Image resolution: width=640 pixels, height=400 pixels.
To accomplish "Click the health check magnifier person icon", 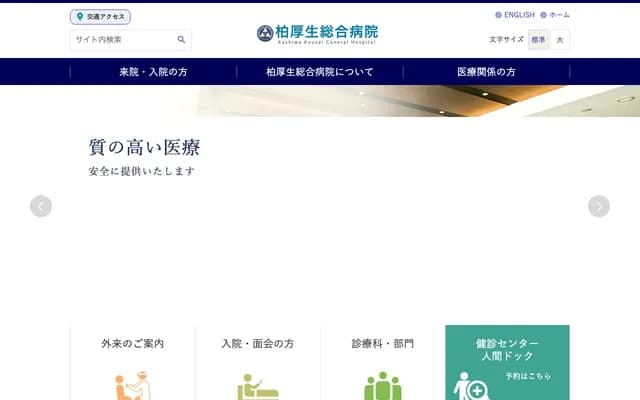I will [x=471, y=386].
